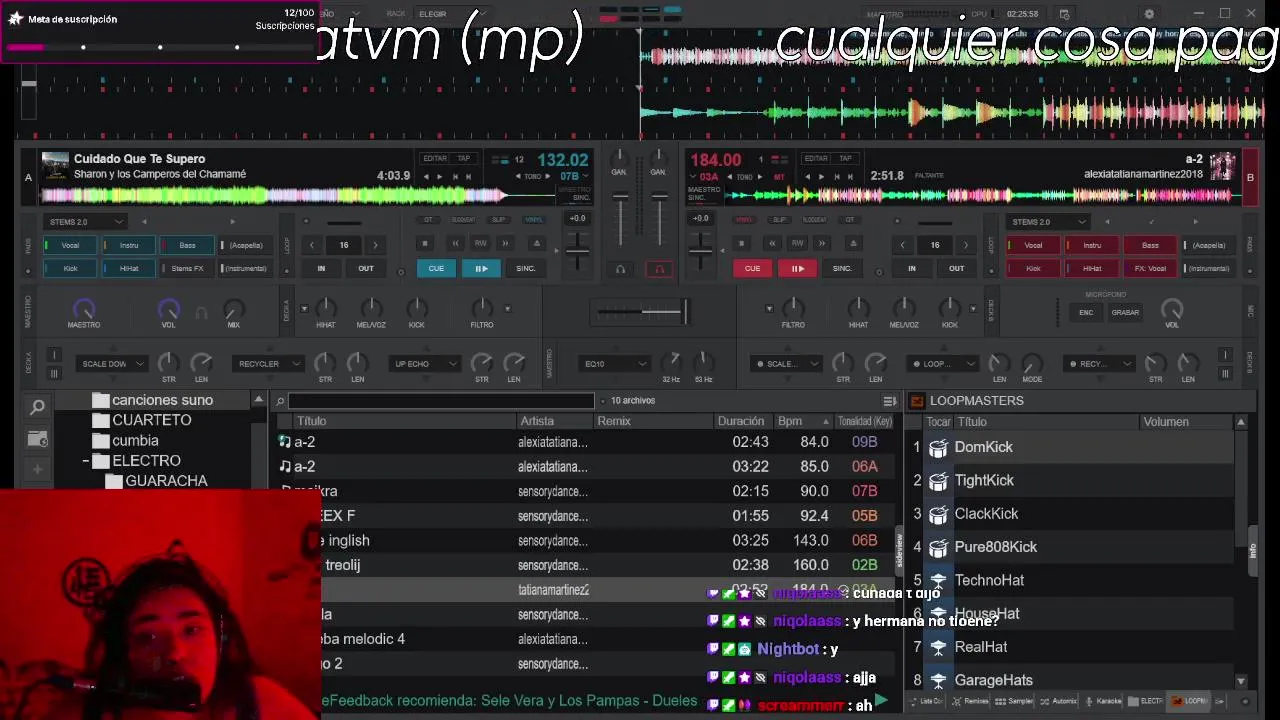Click the eject icon on deck B
Image resolution: width=1280 pixels, height=720 pixels.
point(852,243)
